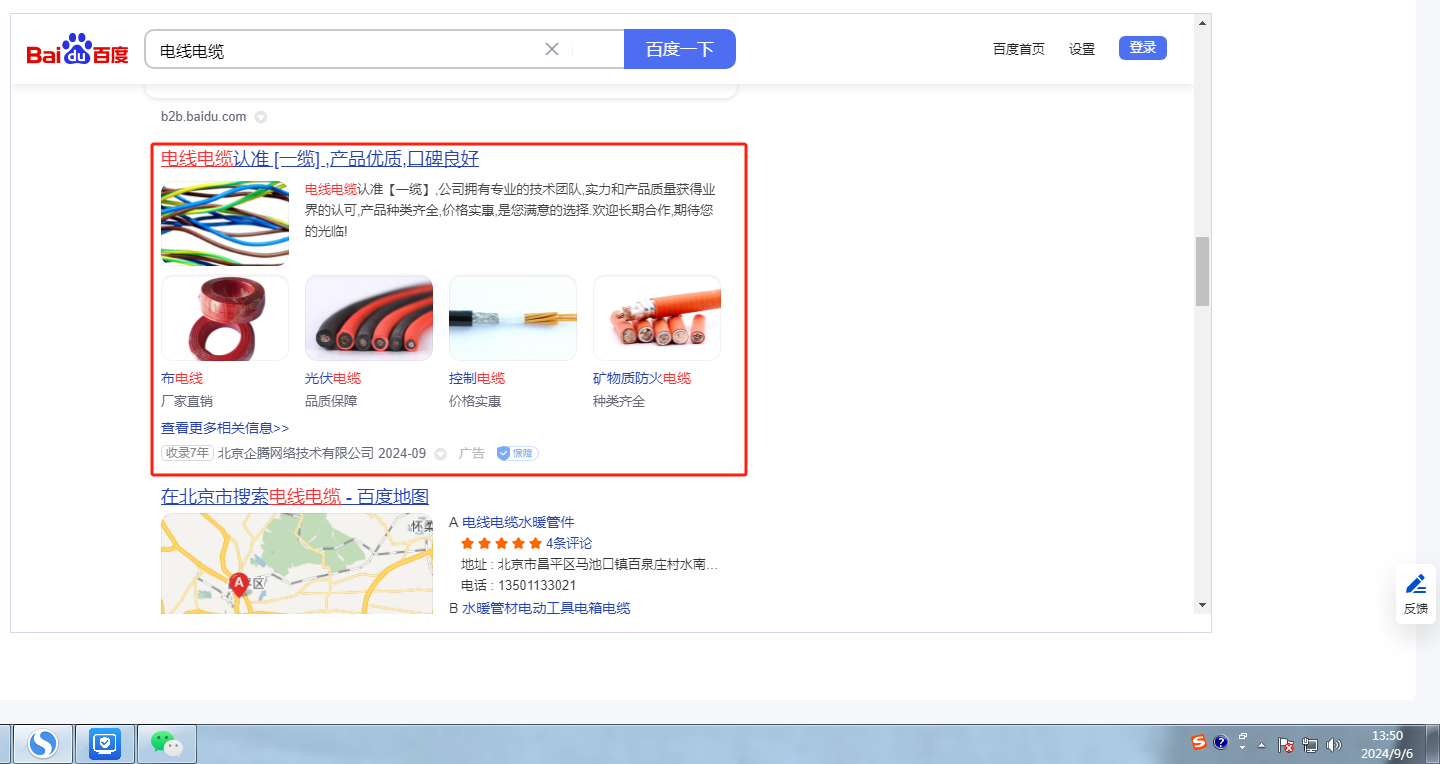The height and width of the screenshot is (764, 1440).
Task: Open the 电线电缆认准 [一缆] ad title
Action: 320,159
